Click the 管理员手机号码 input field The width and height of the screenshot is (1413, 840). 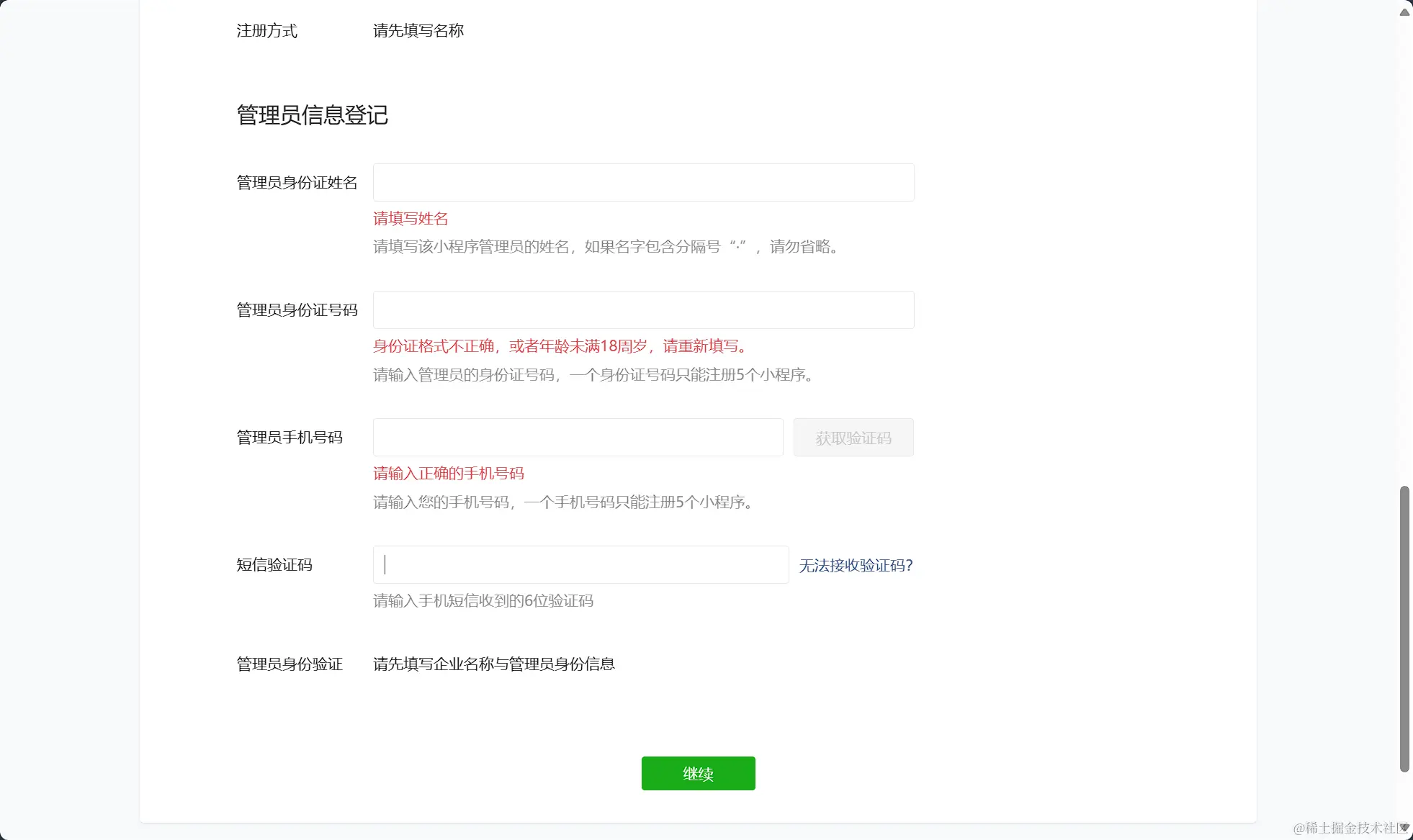[578, 438]
